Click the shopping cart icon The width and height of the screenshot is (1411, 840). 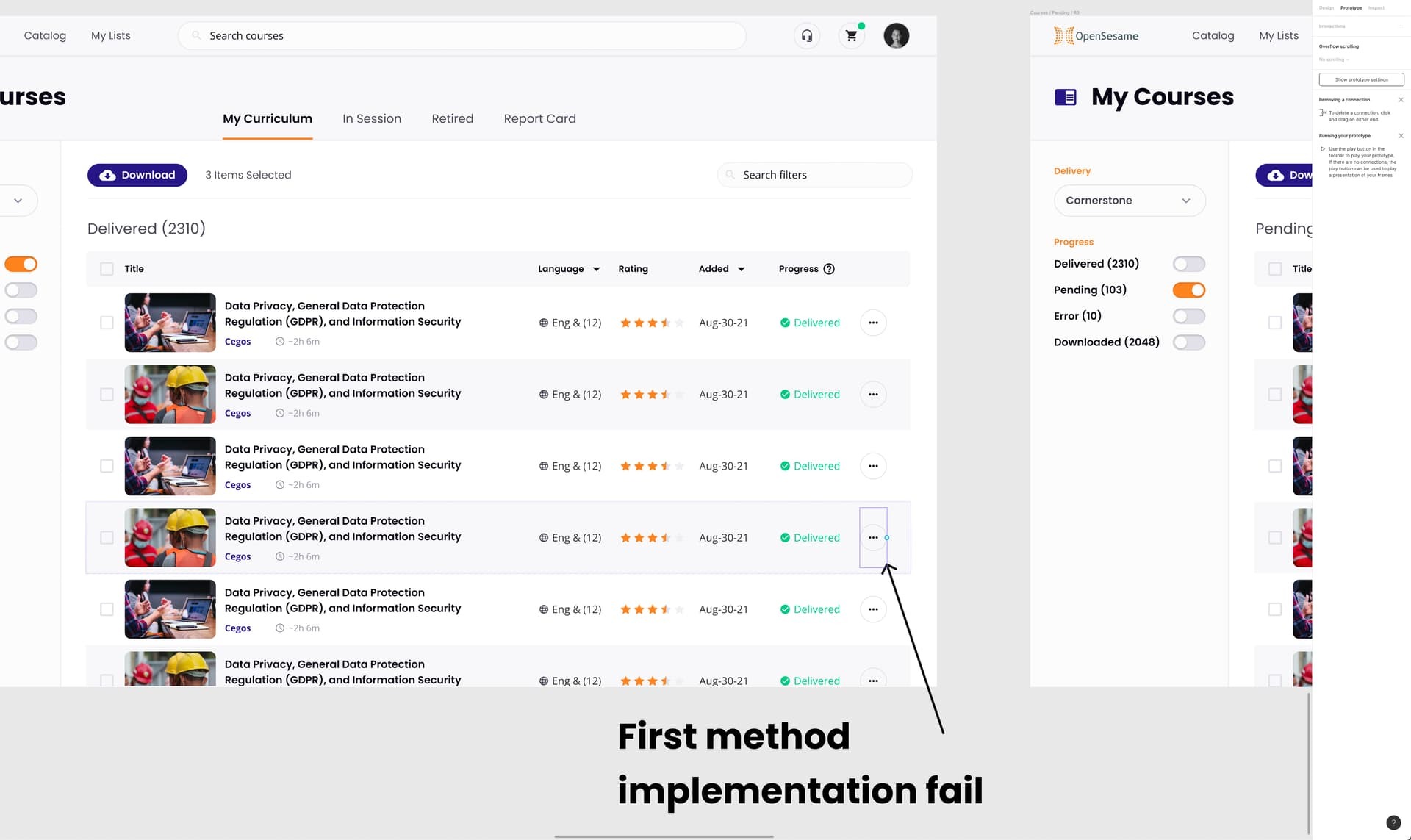[851, 35]
